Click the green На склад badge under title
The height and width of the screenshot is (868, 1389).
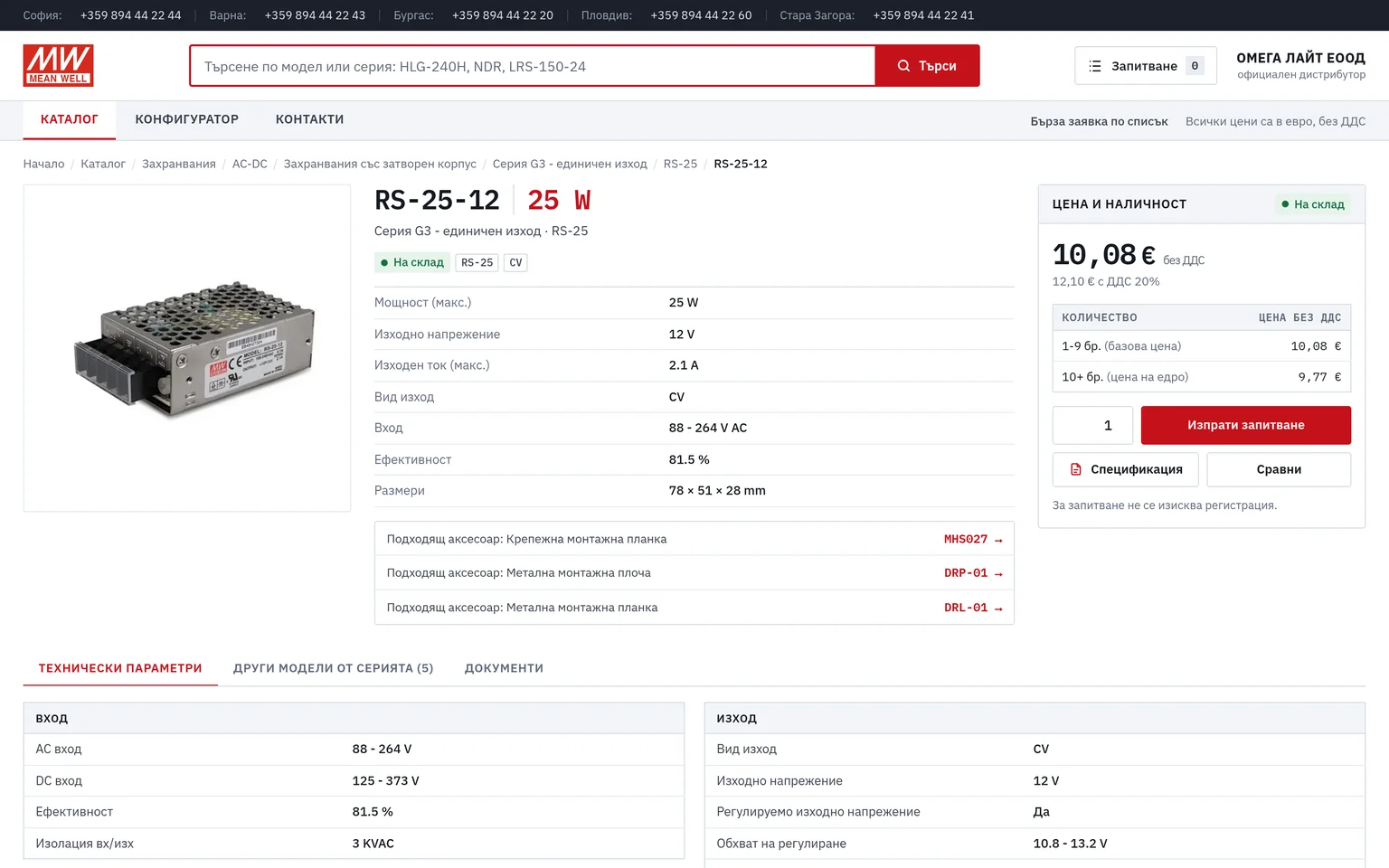pyautogui.click(x=412, y=262)
